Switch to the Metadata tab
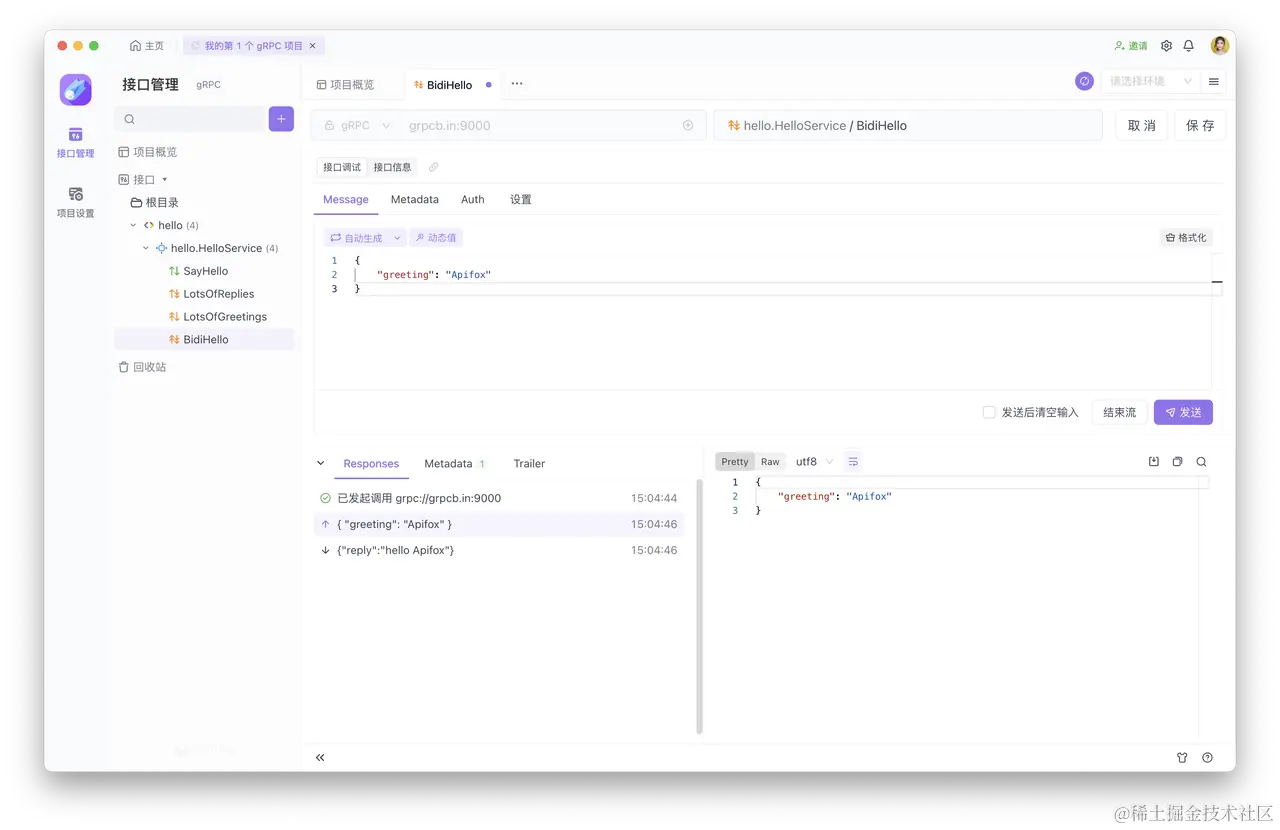Image resolution: width=1280 pixels, height=830 pixels. pos(414,199)
